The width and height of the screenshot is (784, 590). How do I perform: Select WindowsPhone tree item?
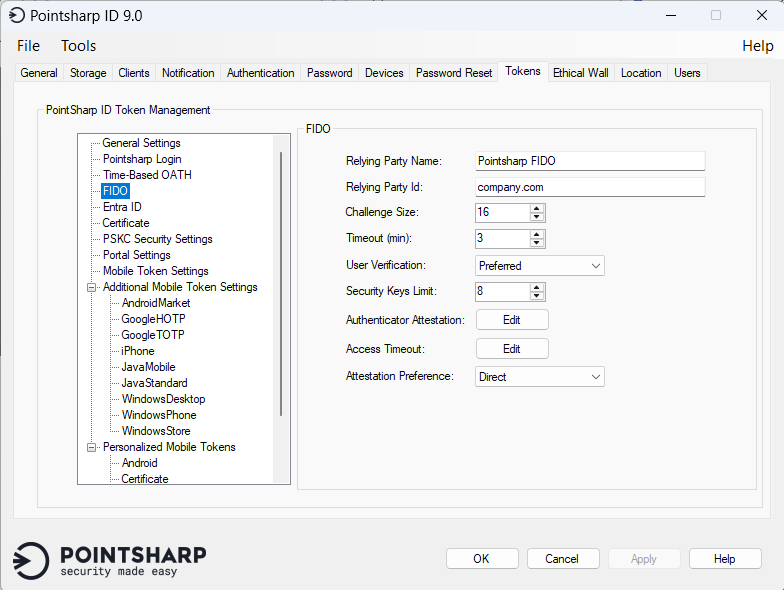coord(159,415)
